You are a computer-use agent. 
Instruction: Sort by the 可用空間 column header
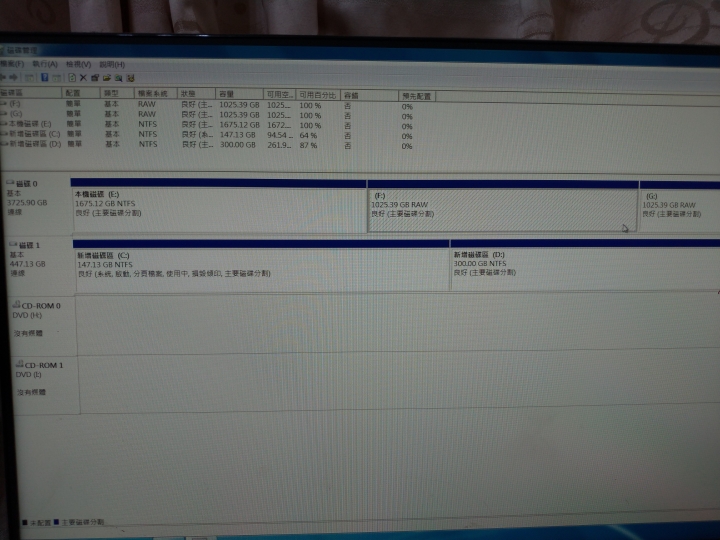point(280,95)
